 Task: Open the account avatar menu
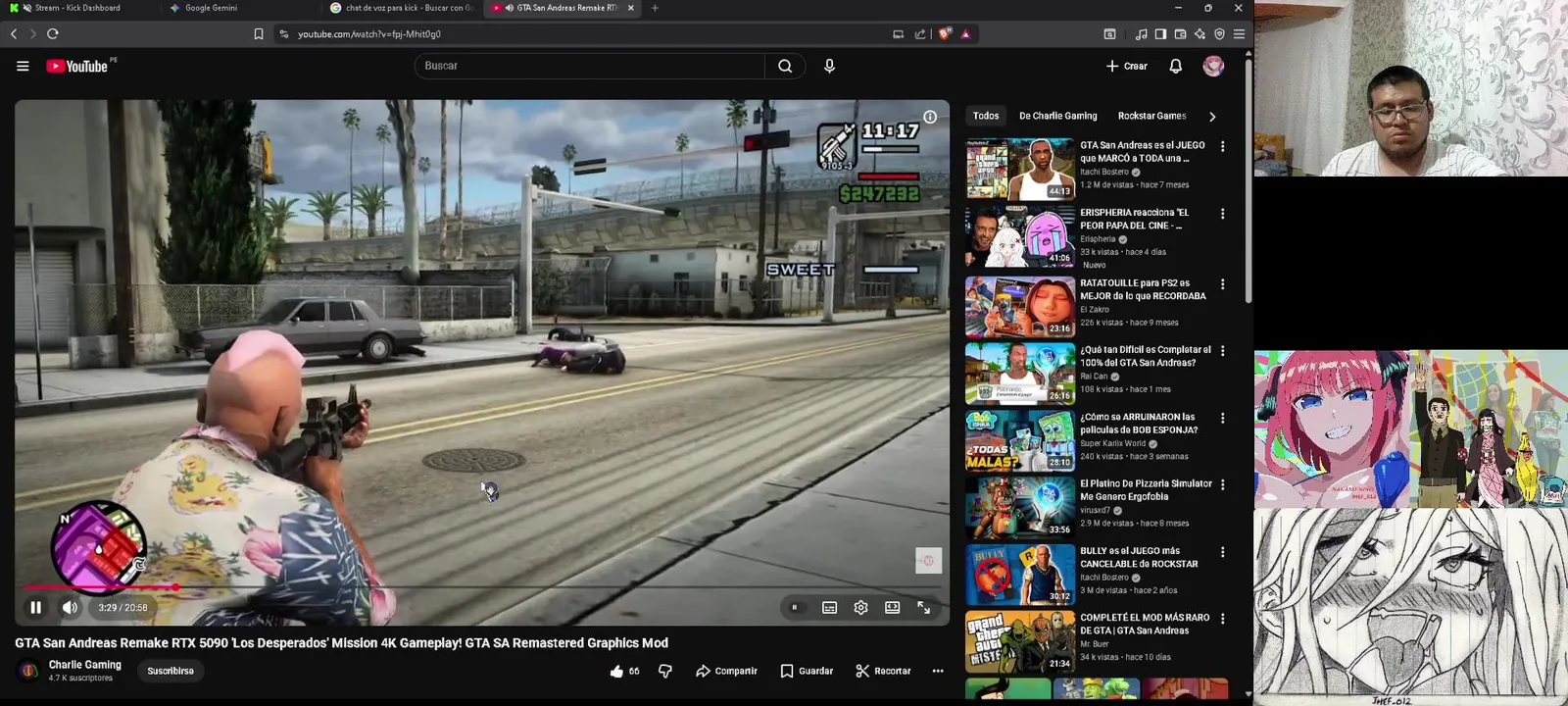click(x=1213, y=66)
